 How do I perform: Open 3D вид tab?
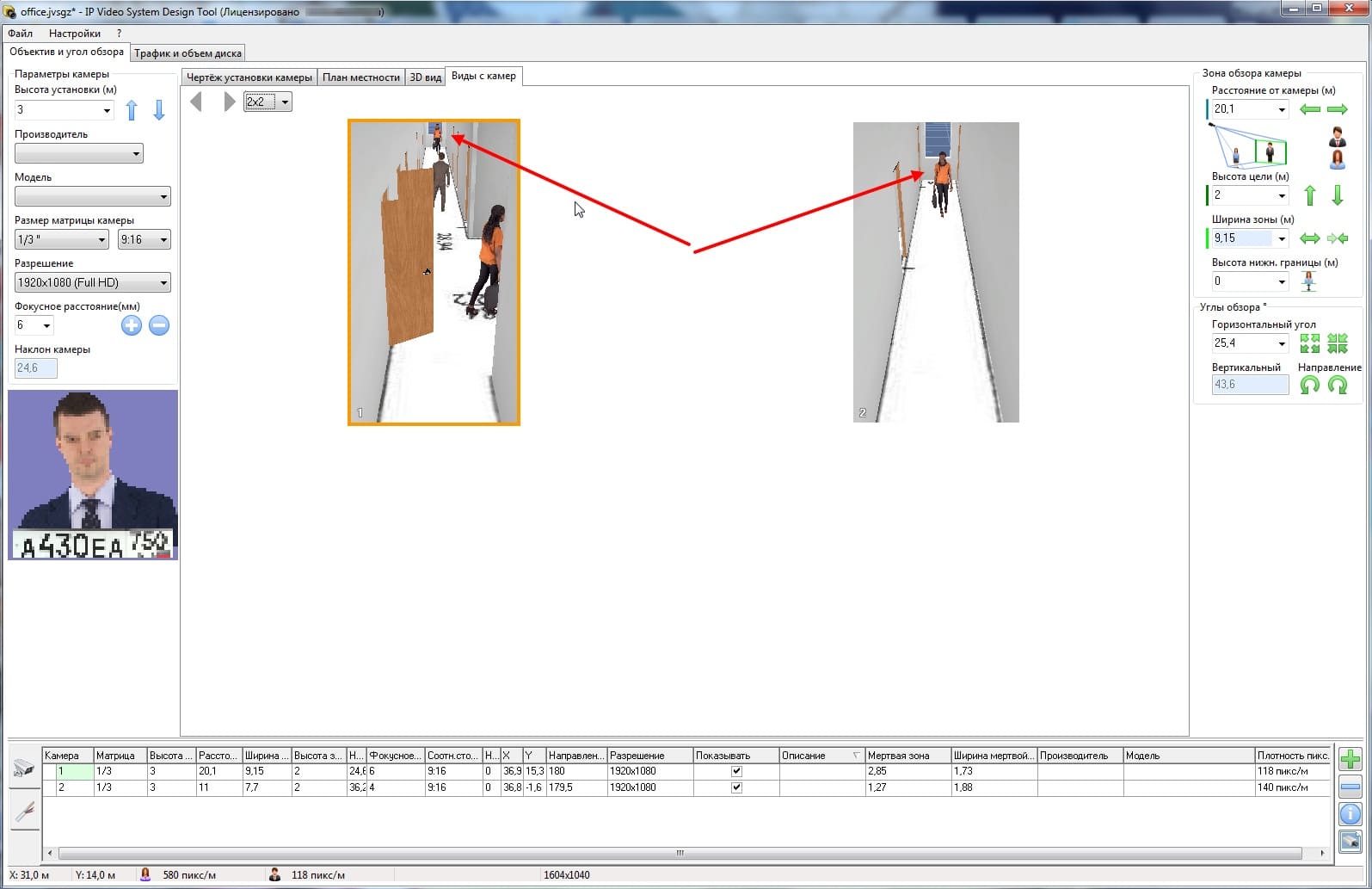[425, 77]
